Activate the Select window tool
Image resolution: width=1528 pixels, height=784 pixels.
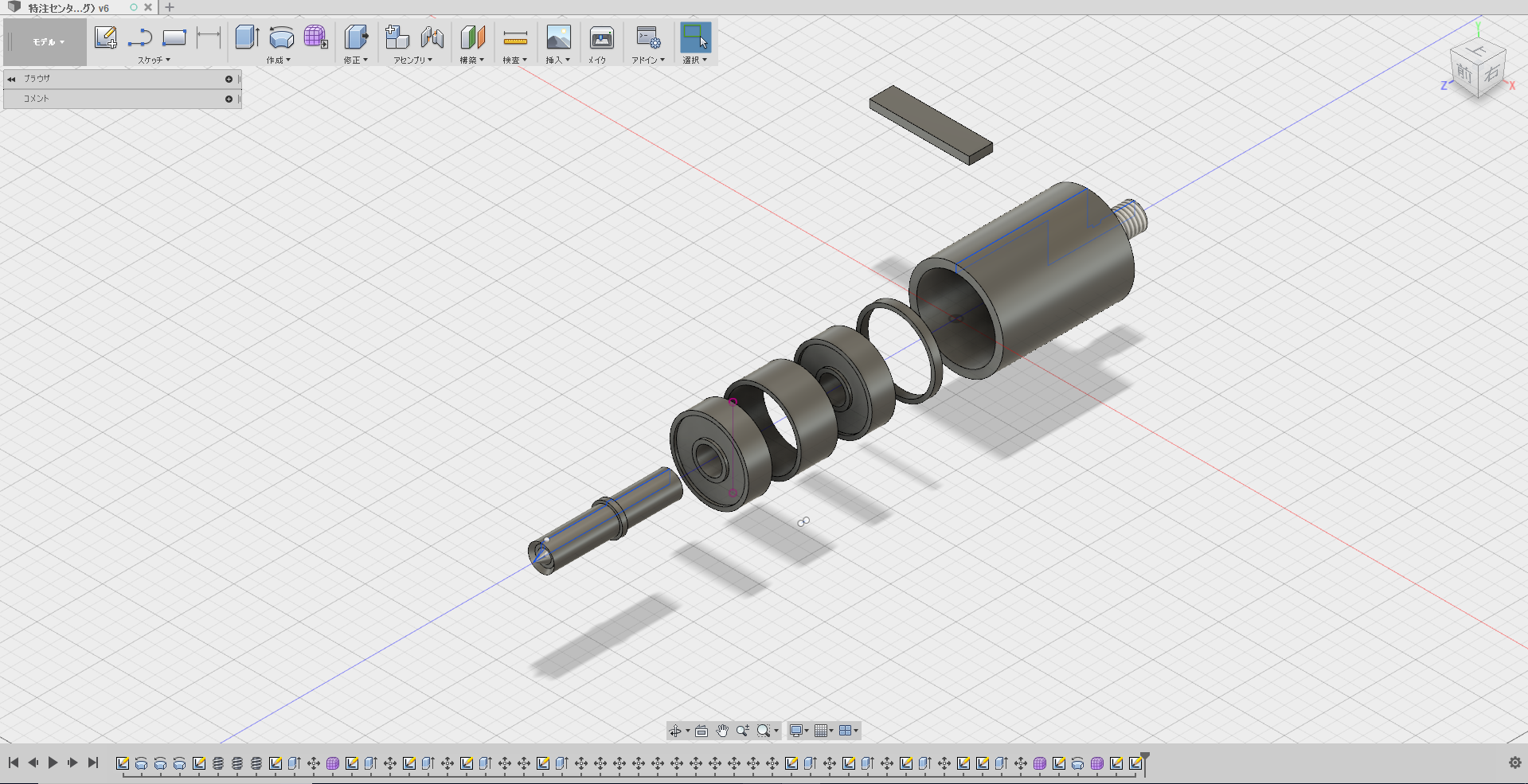point(695,37)
